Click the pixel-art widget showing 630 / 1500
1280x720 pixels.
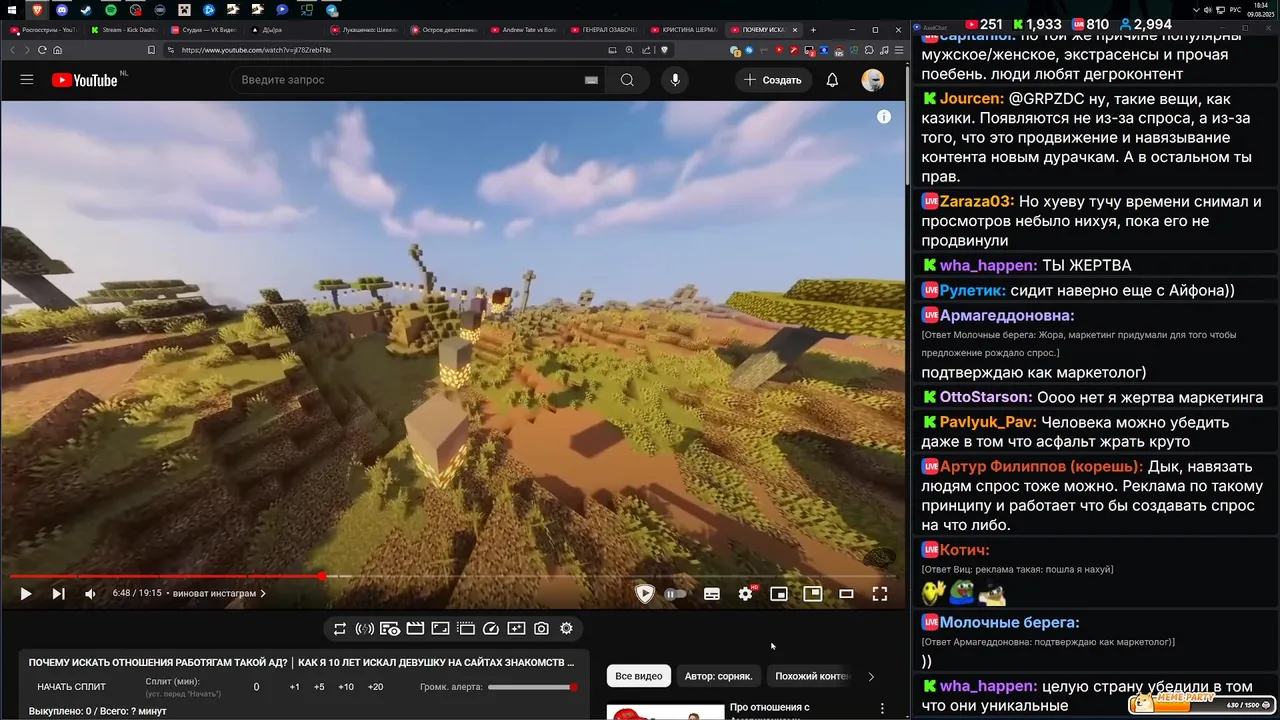click(1202, 704)
